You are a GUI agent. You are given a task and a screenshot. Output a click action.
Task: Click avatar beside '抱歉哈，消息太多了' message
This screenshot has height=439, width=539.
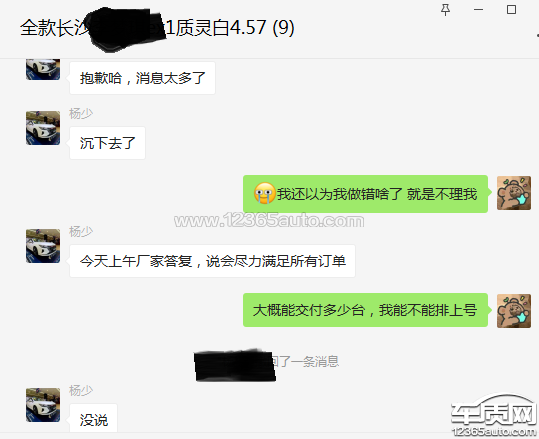click(43, 70)
